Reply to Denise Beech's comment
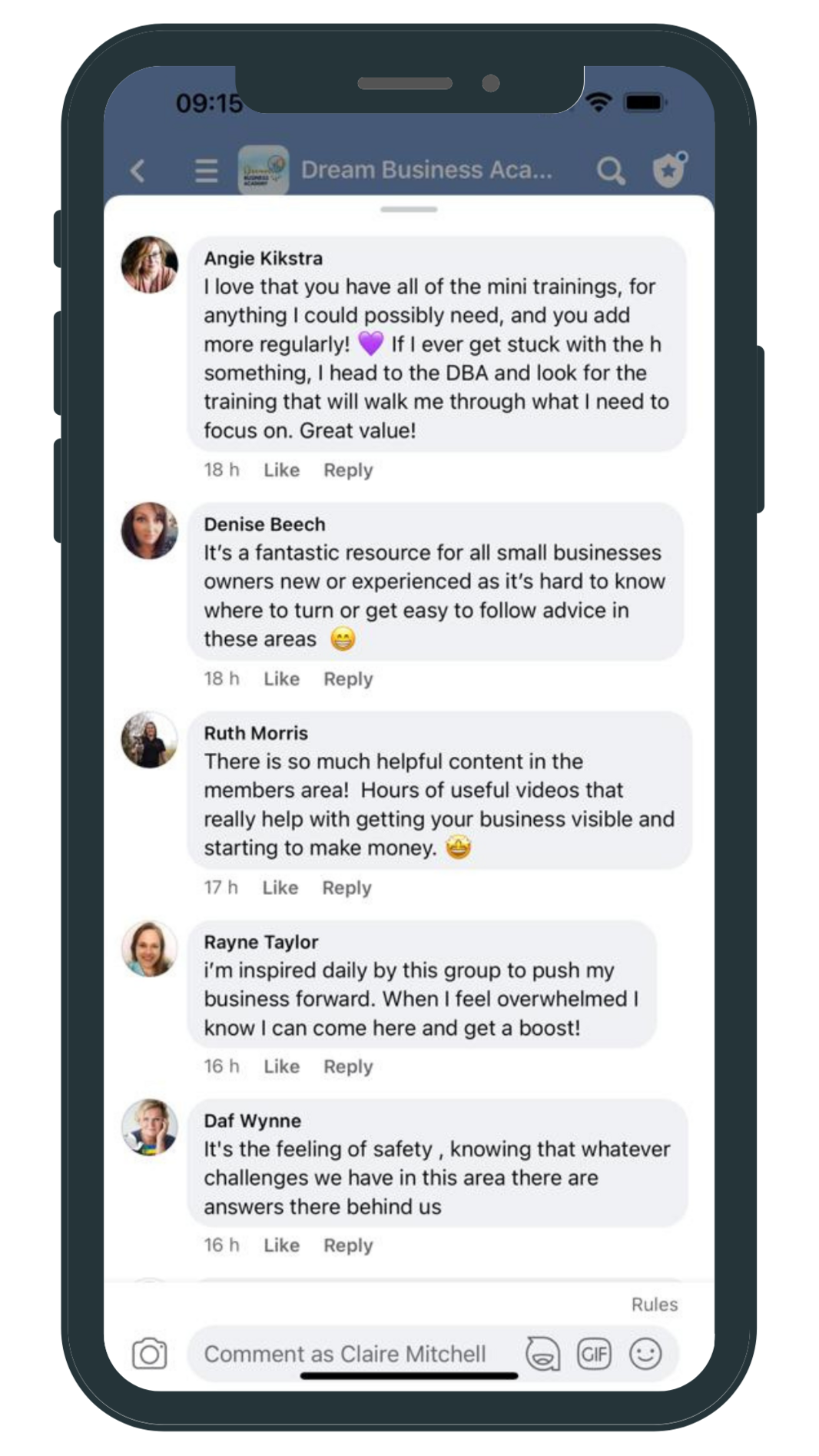This screenshot has width=819, height=1456. pyautogui.click(x=348, y=679)
